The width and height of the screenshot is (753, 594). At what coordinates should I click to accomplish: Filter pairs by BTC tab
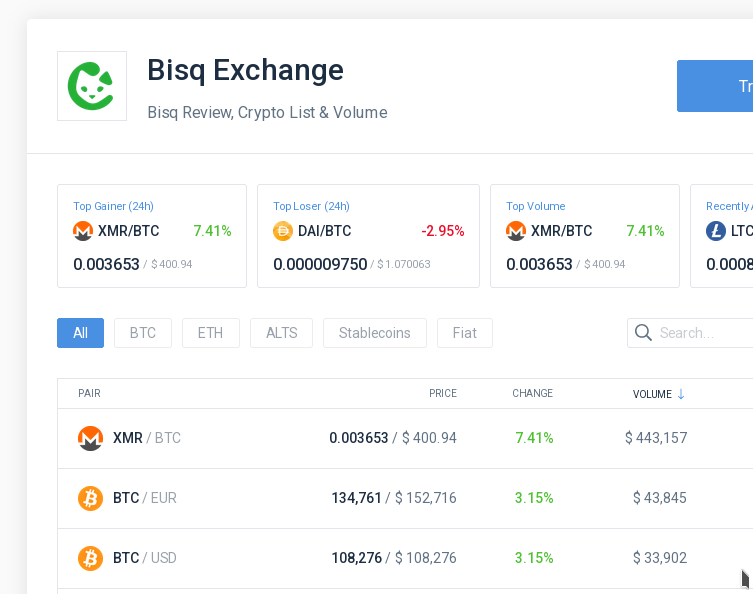(143, 333)
